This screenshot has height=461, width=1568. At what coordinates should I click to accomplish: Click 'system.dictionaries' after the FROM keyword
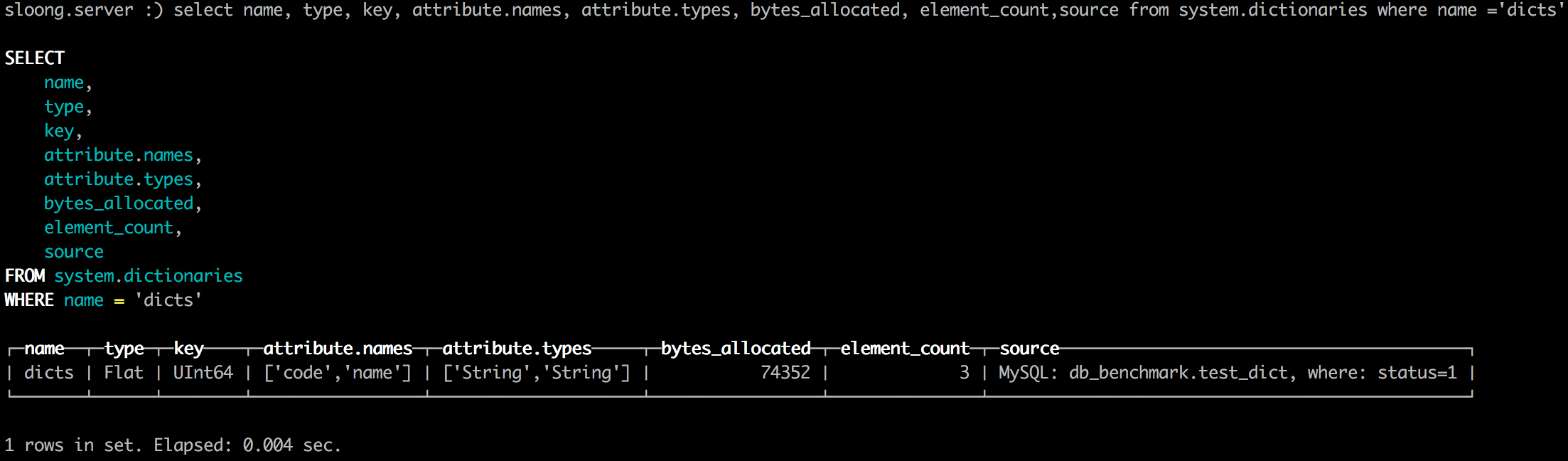pyautogui.click(x=149, y=276)
